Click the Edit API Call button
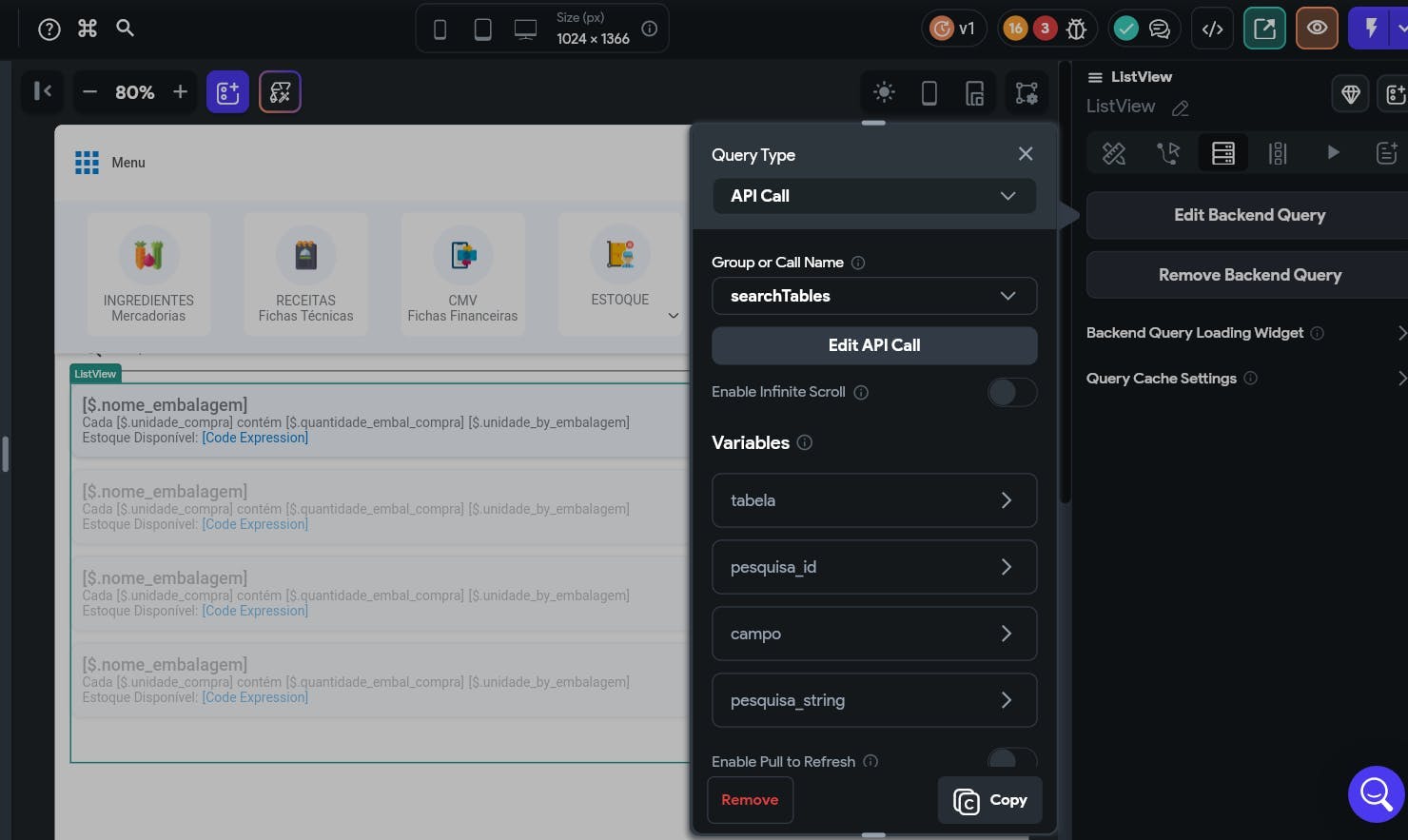Screen dimensions: 1408x840 pyautogui.click(x=874, y=345)
